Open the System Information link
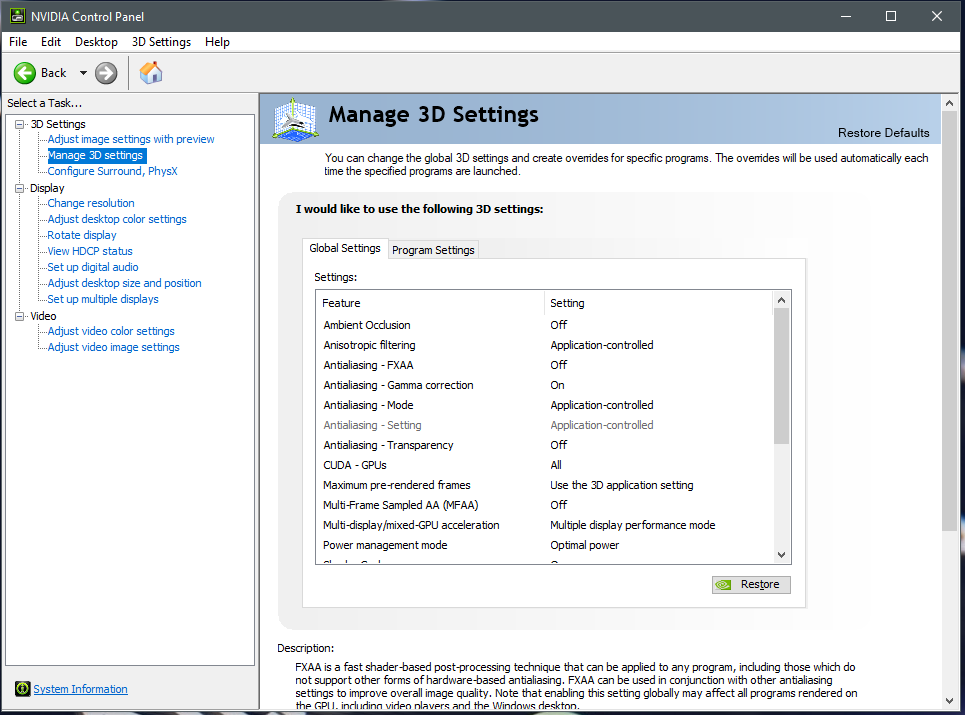965x715 pixels. point(80,689)
